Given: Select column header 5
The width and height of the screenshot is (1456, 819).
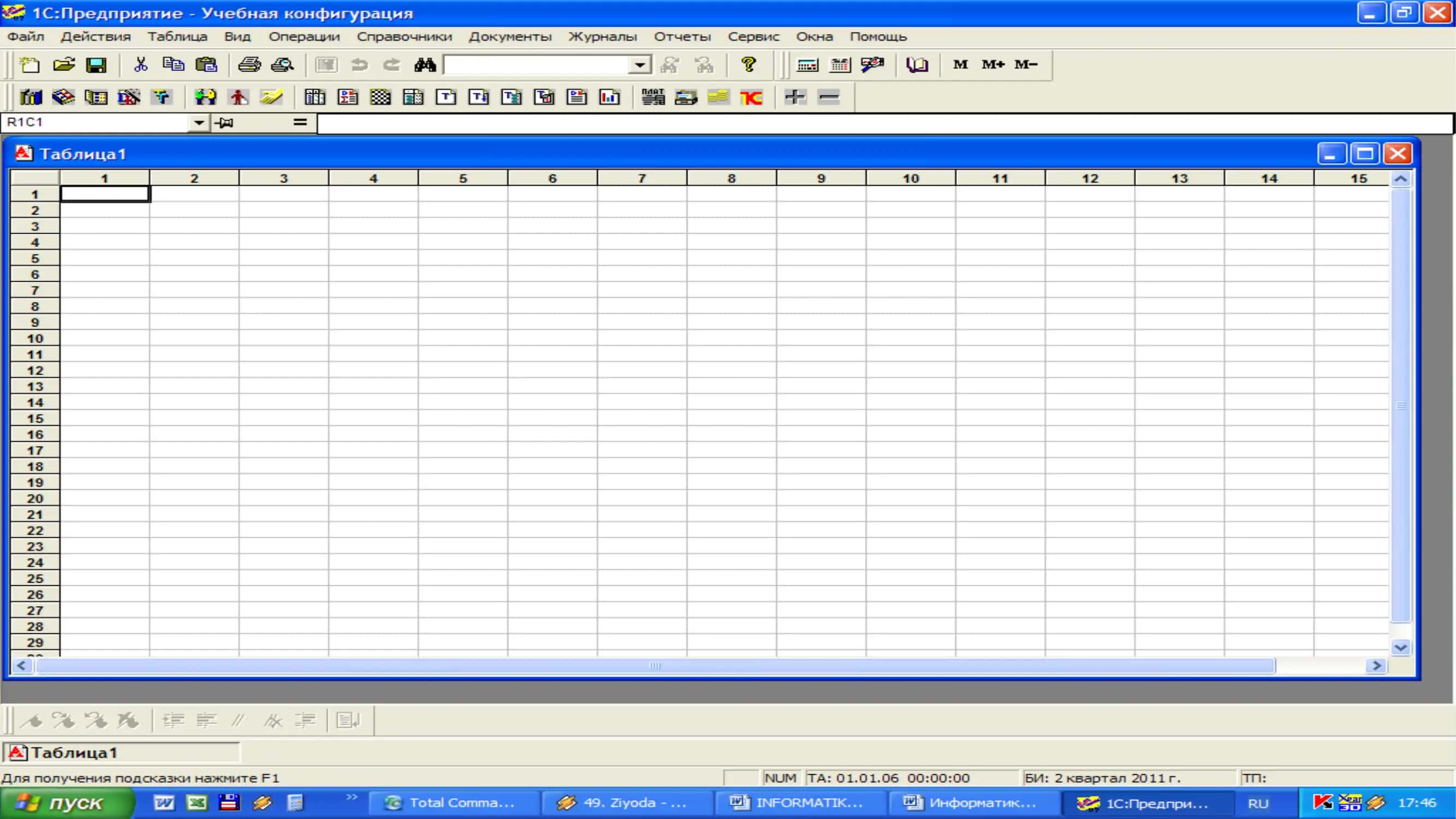Looking at the screenshot, I should (463, 178).
